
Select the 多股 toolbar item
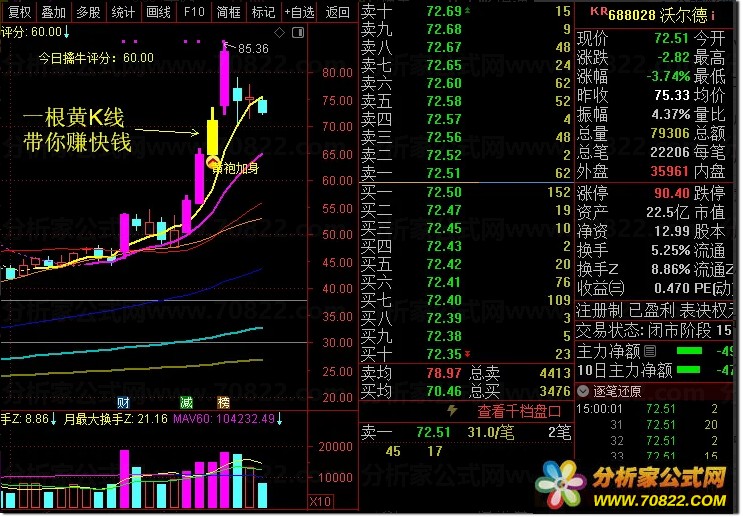[x=89, y=12]
